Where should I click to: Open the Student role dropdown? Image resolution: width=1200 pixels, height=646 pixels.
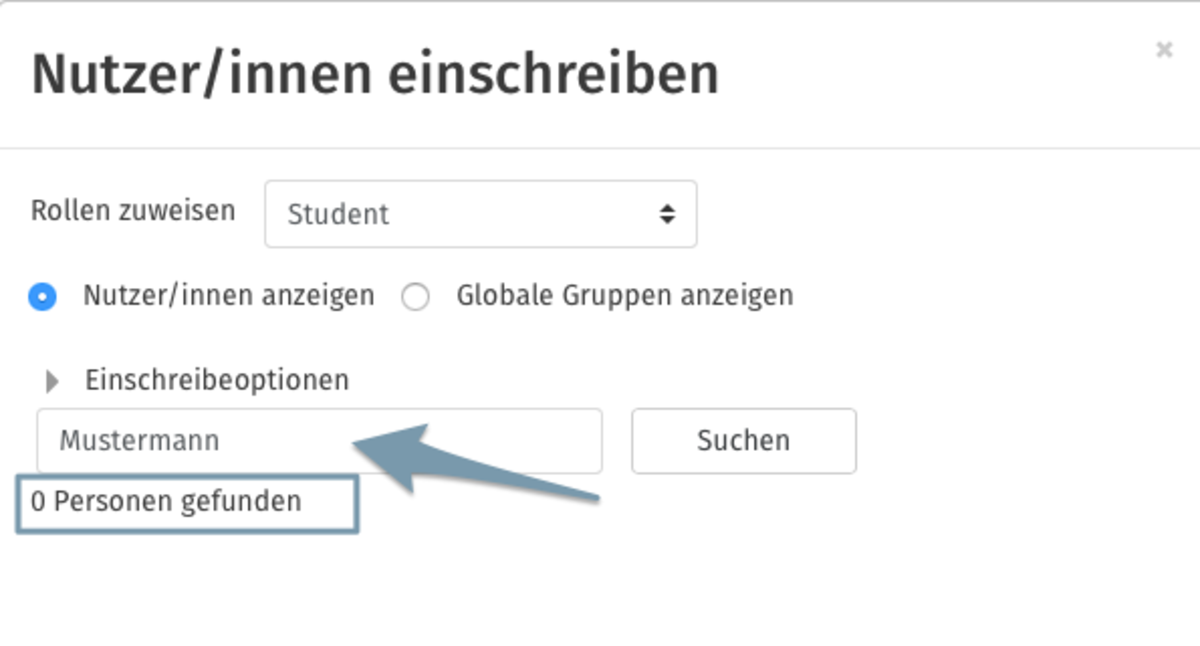pos(480,214)
